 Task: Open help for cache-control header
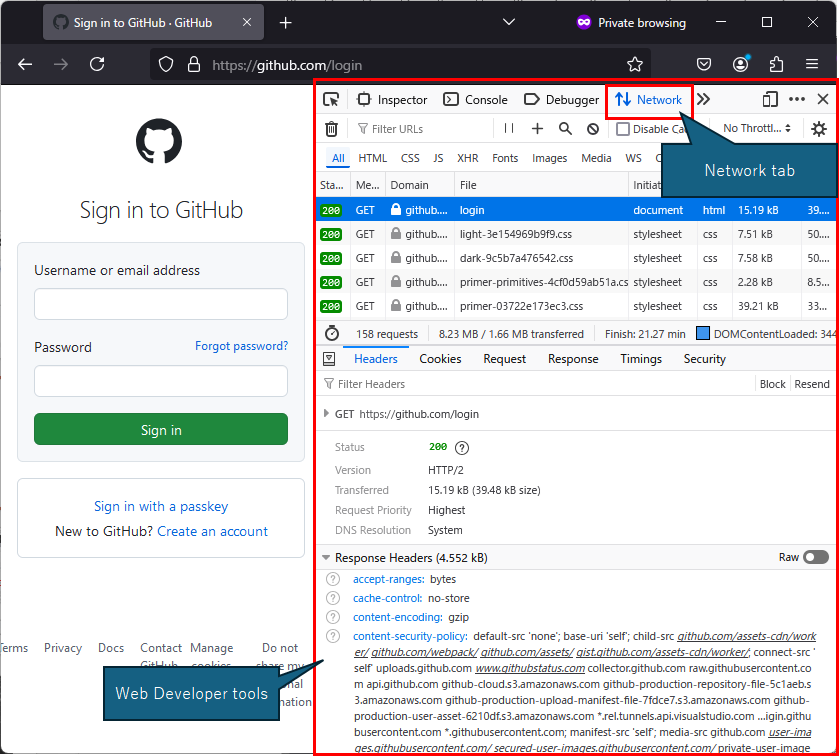point(333,598)
